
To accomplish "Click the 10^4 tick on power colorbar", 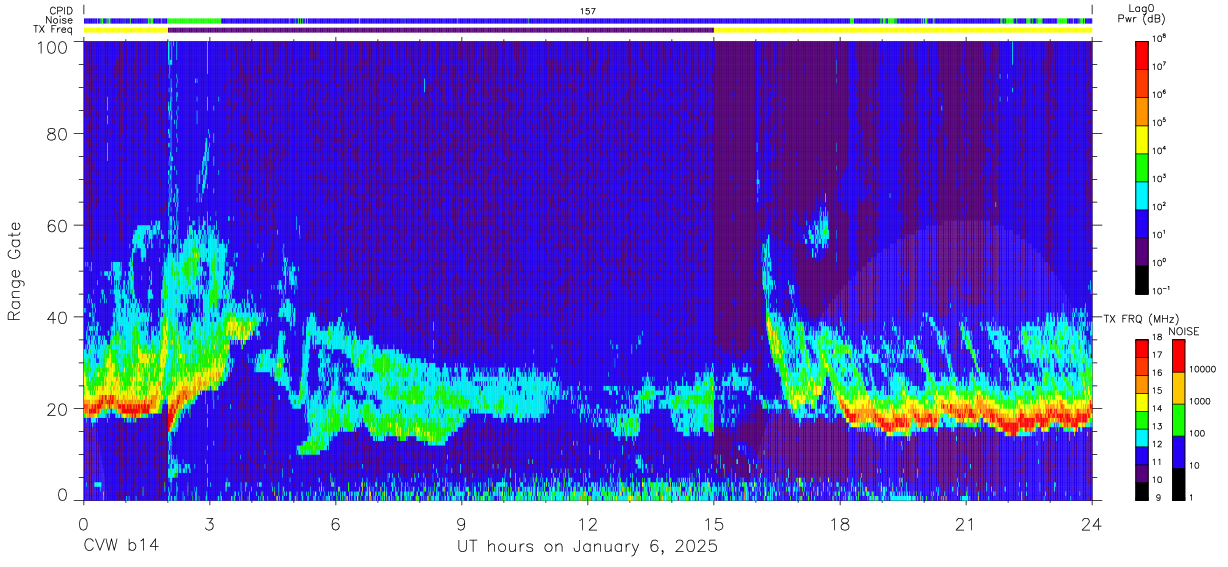I will 1161,151.
